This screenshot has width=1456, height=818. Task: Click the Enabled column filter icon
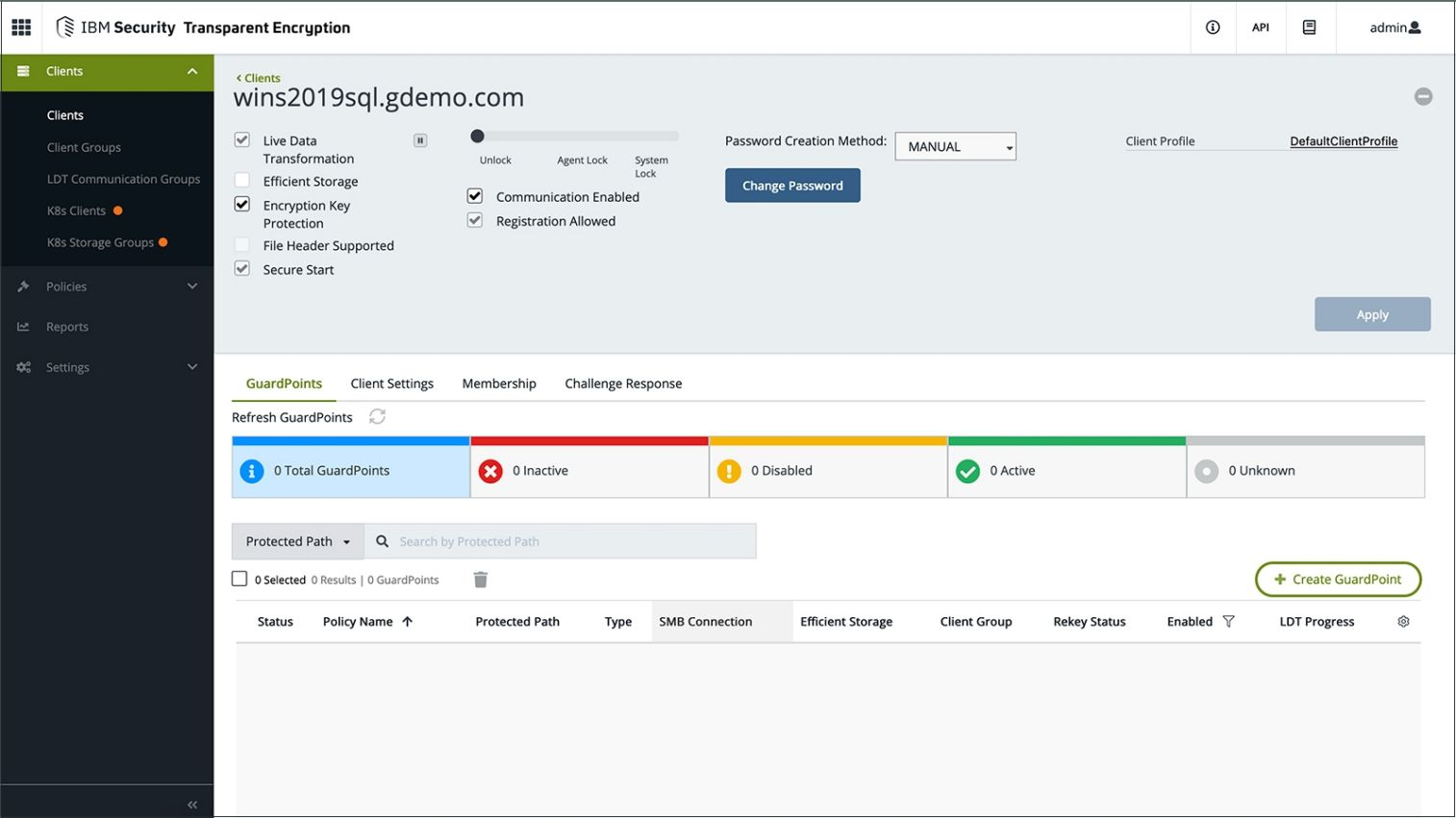point(1228,622)
